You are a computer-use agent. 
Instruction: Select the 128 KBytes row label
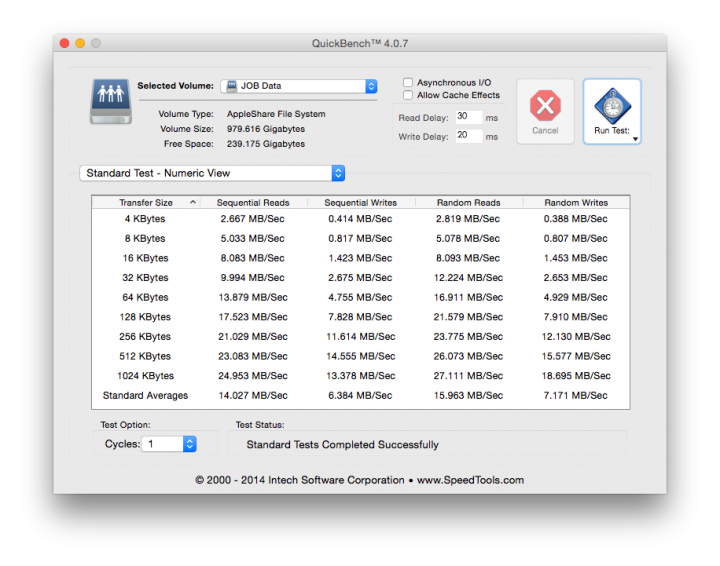click(x=145, y=317)
